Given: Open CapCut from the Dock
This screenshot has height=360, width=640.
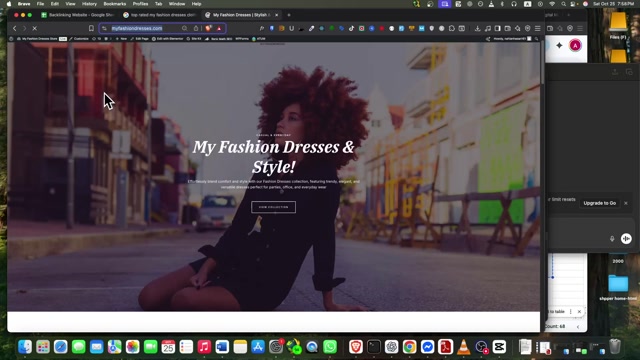Looking at the screenshot, I should [499, 347].
